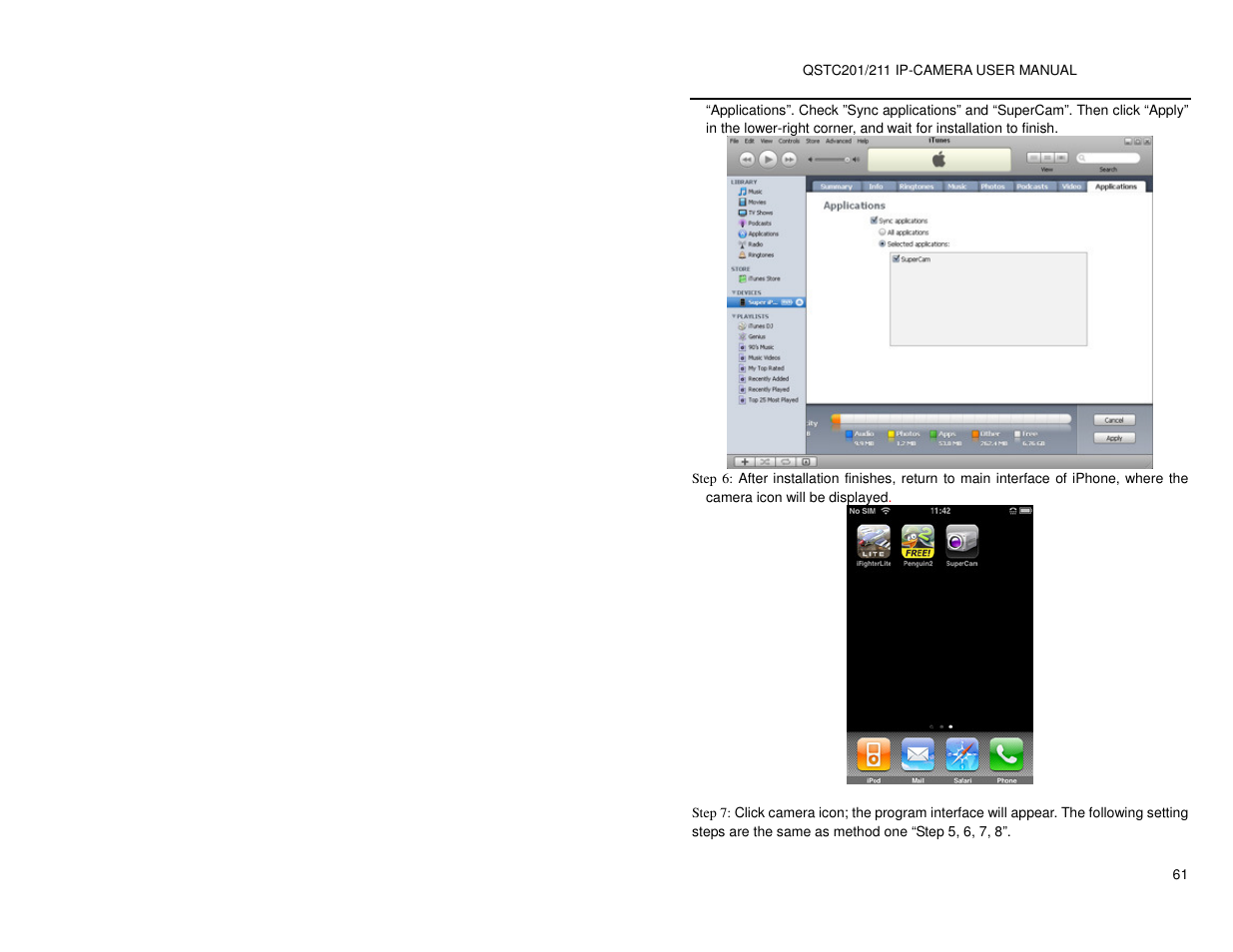Viewport: 1233px width, 952px height.
Task: Switch to the Music tab
Action: coord(957,187)
